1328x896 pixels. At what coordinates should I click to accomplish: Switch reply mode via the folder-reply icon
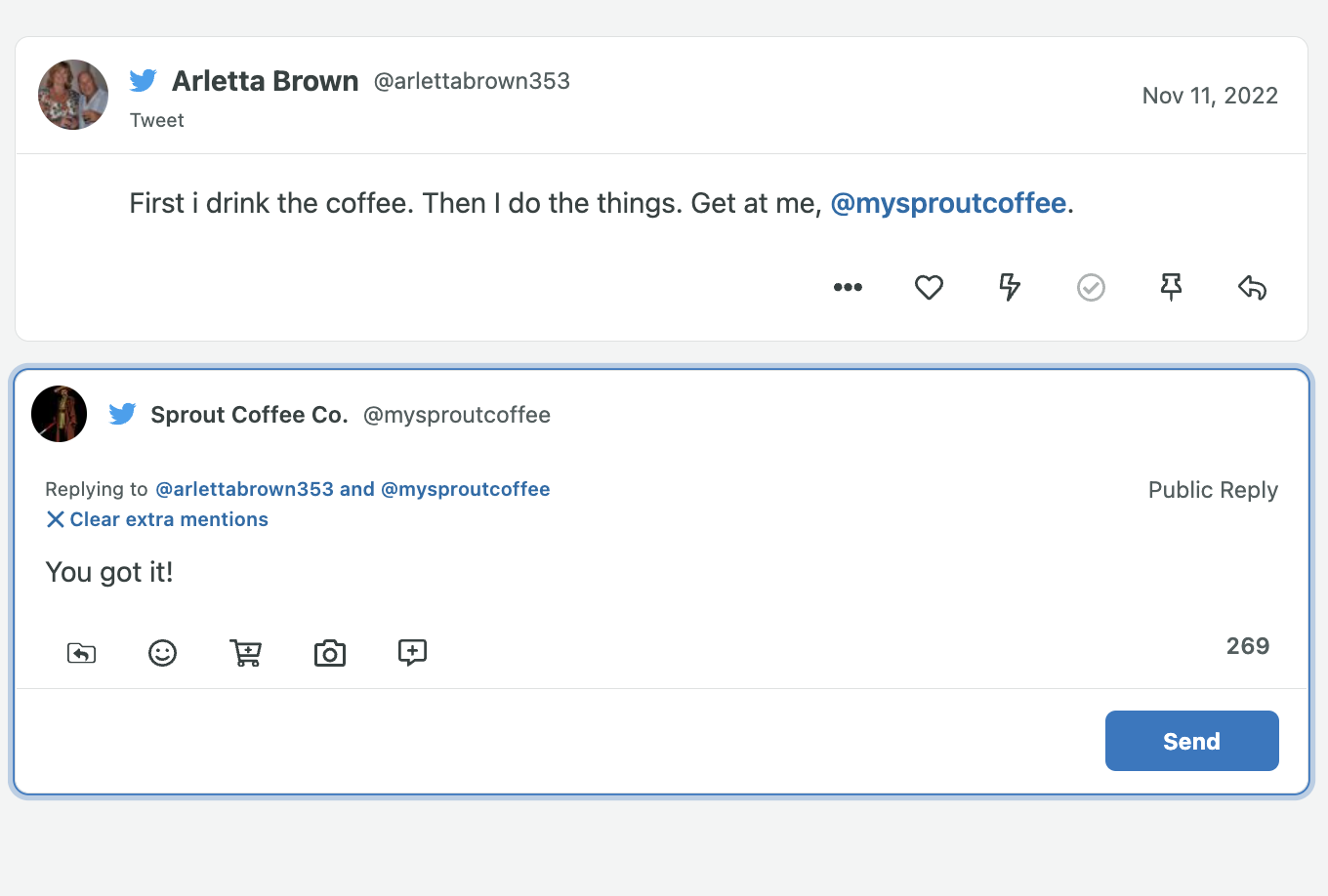[x=81, y=653]
